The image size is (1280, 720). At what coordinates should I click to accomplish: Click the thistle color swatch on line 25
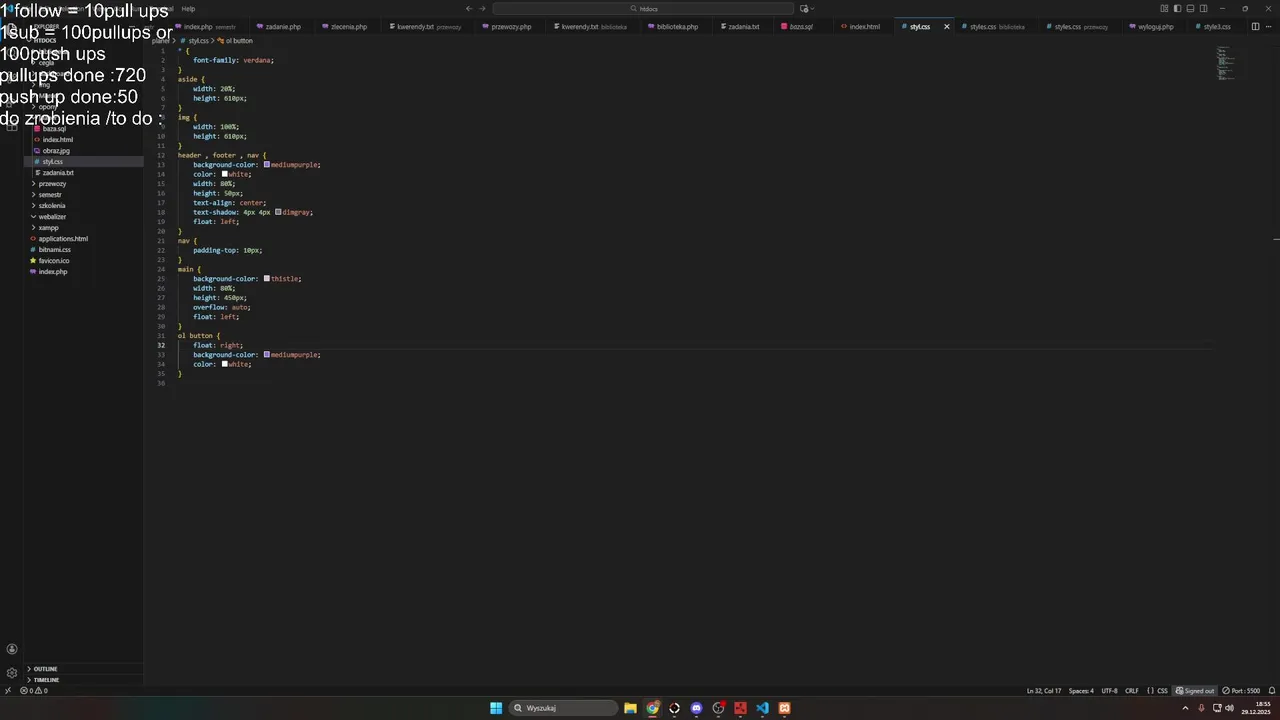(267, 279)
